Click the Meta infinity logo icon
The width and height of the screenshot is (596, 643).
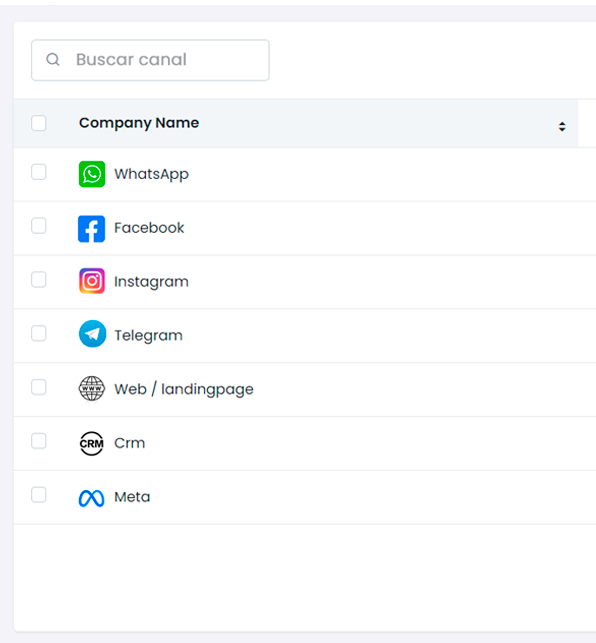pos(91,498)
